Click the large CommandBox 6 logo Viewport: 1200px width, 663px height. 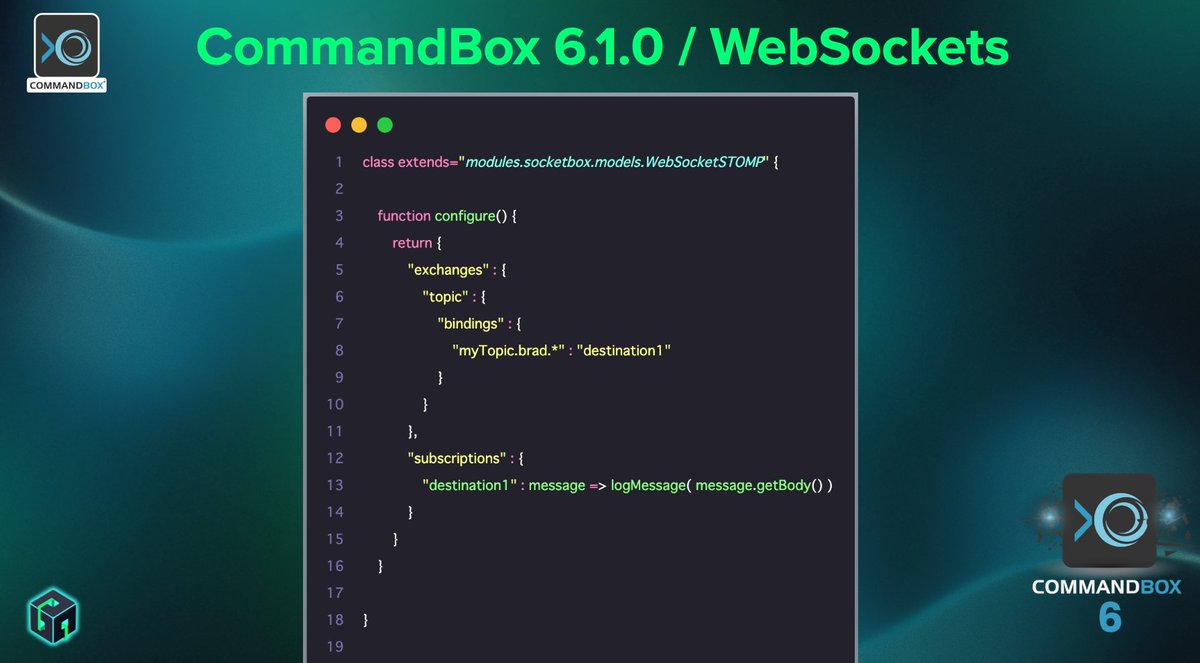[x=1108, y=554]
